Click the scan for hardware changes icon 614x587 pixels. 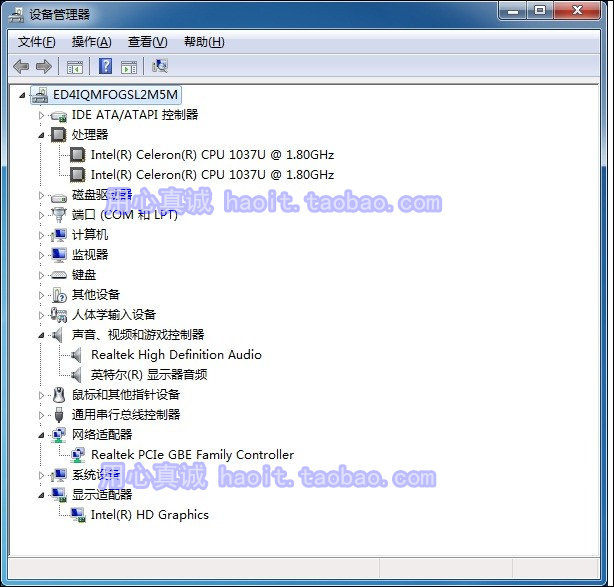160,66
